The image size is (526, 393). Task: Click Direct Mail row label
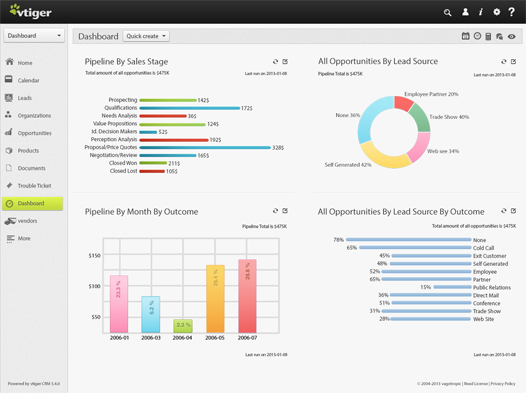click(486, 295)
